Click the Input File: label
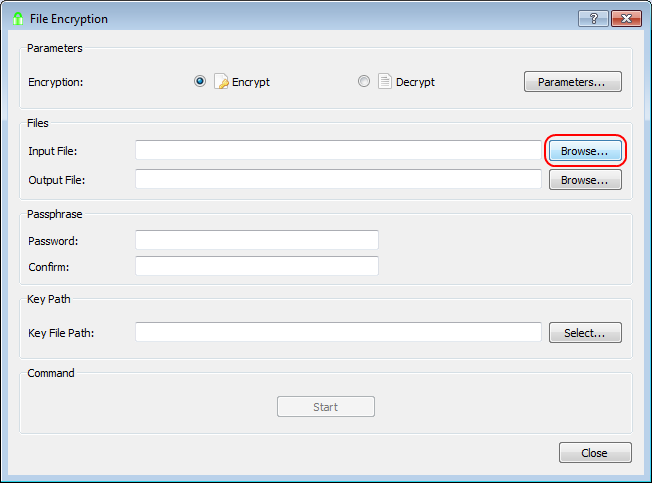The height and width of the screenshot is (483, 652). point(53,151)
